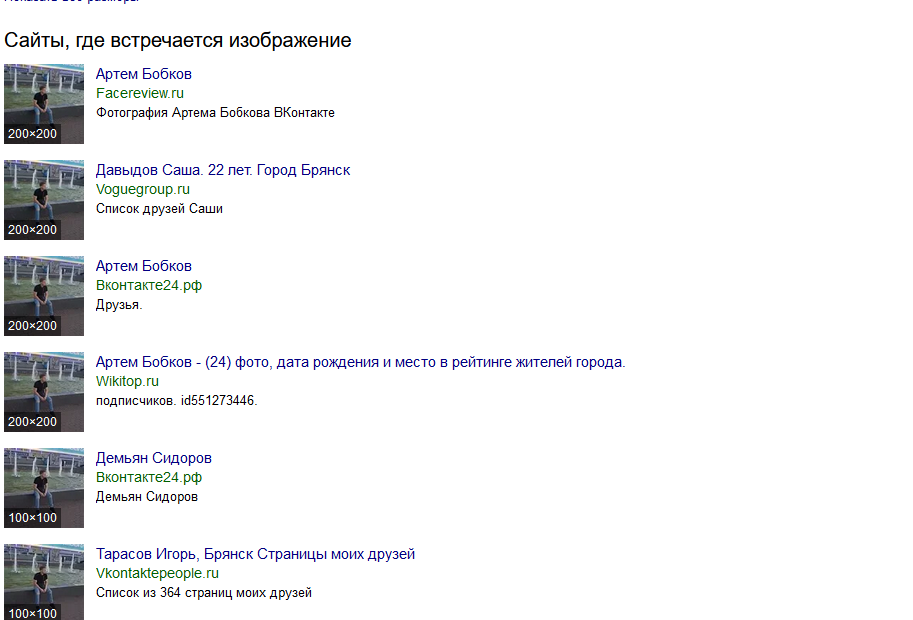Open the thumbnail beside the Facereview.ru result

tap(44, 103)
